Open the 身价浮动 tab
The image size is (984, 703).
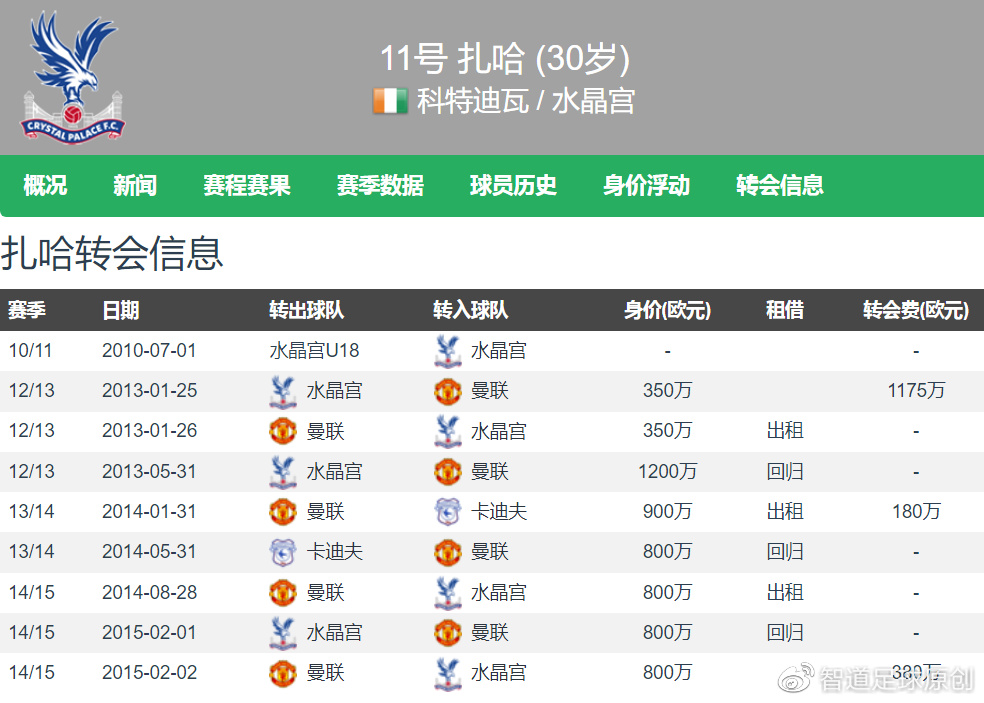tap(646, 185)
